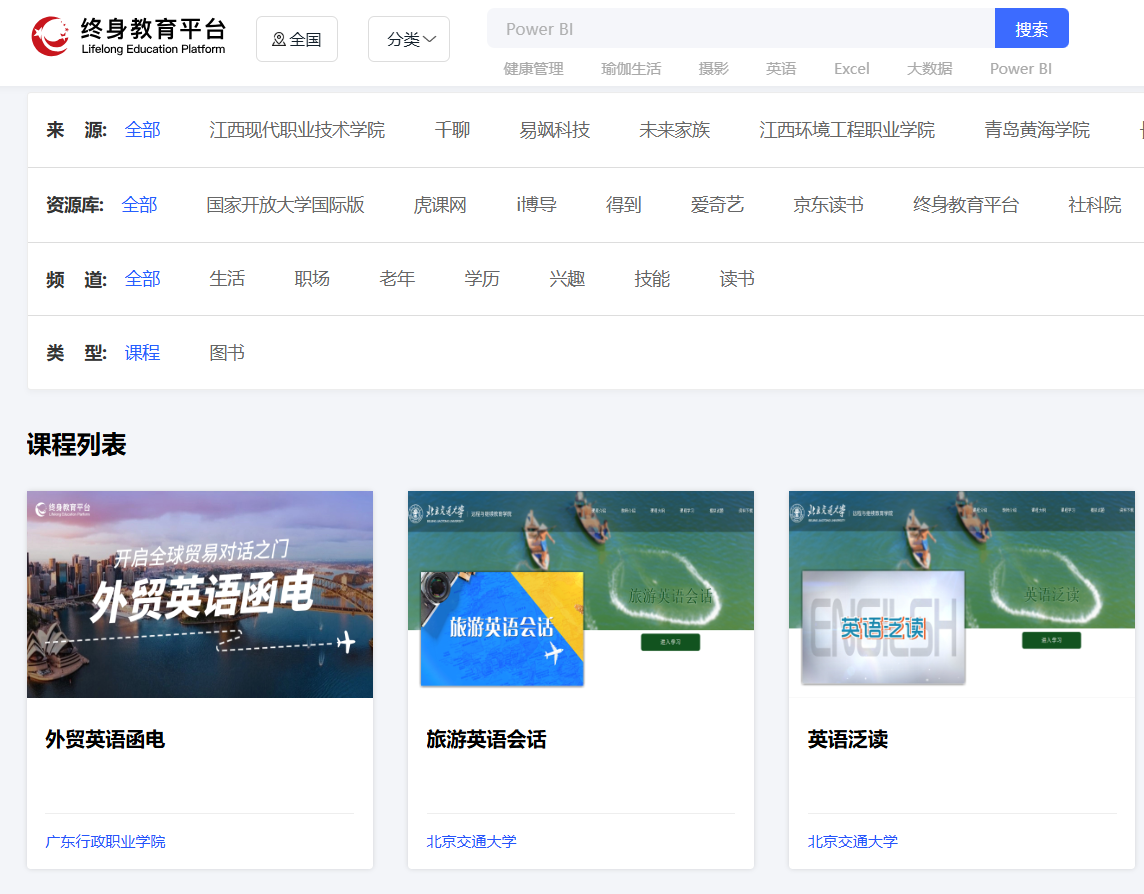The width and height of the screenshot is (1144, 894).
Task: Choose the 学历 channel
Action: point(482,279)
